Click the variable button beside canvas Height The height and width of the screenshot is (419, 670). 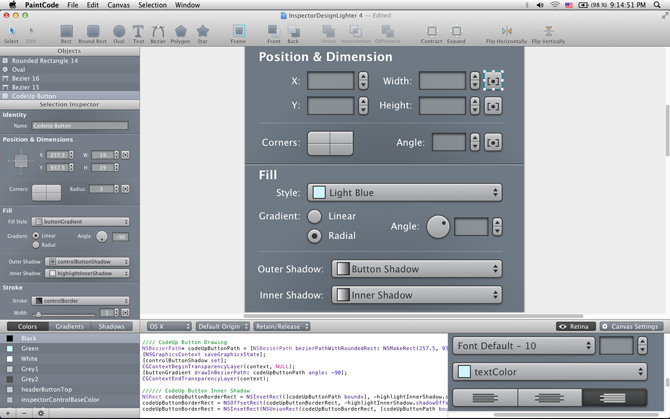493,106
